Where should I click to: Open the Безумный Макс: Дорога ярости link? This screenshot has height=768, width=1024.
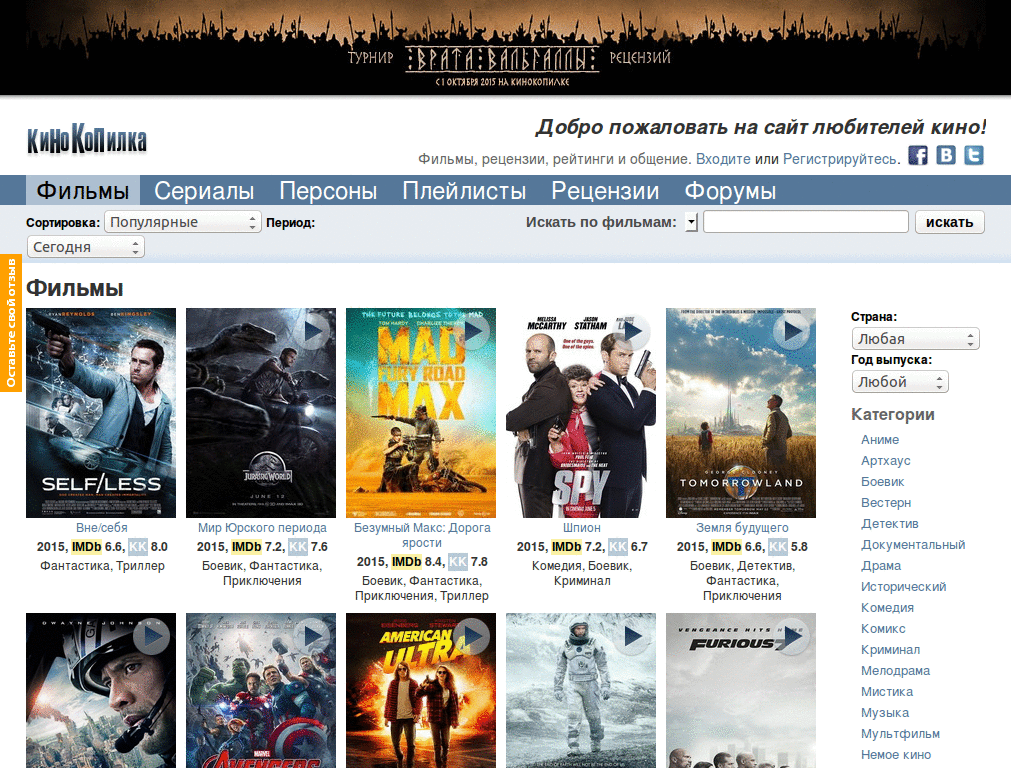(x=422, y=535)
